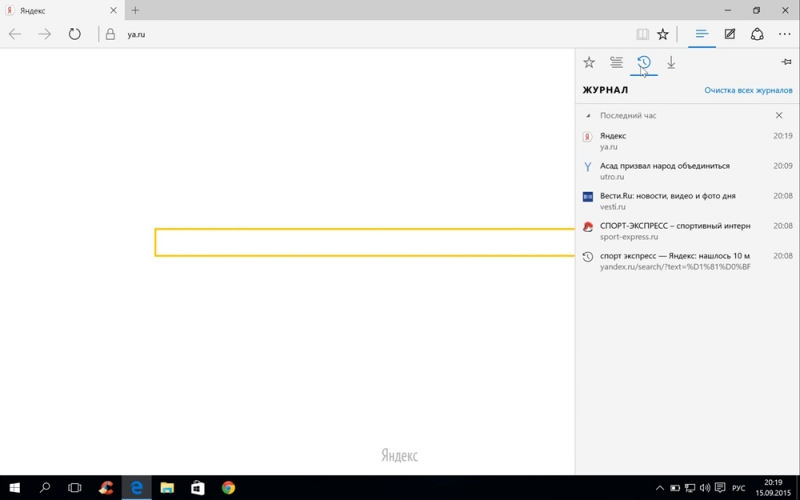This screenshot has height=500, width=800.
Task: Click the lock icon in address bar
Action: [110, 34]
